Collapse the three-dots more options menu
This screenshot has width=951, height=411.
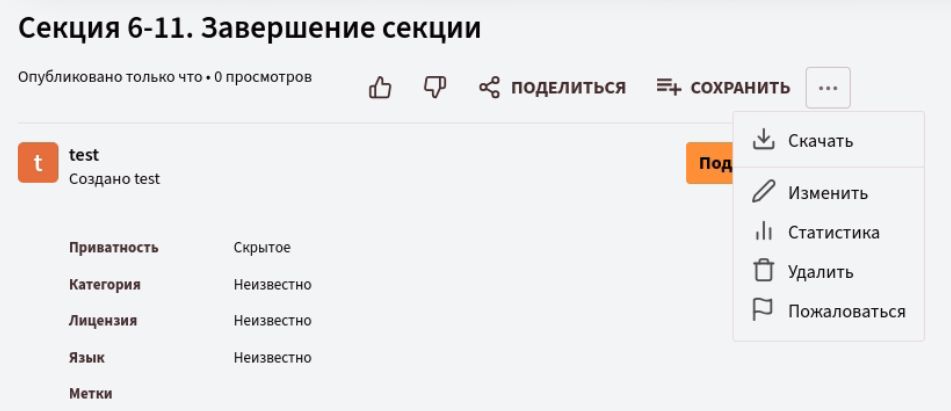coord(828,88)
